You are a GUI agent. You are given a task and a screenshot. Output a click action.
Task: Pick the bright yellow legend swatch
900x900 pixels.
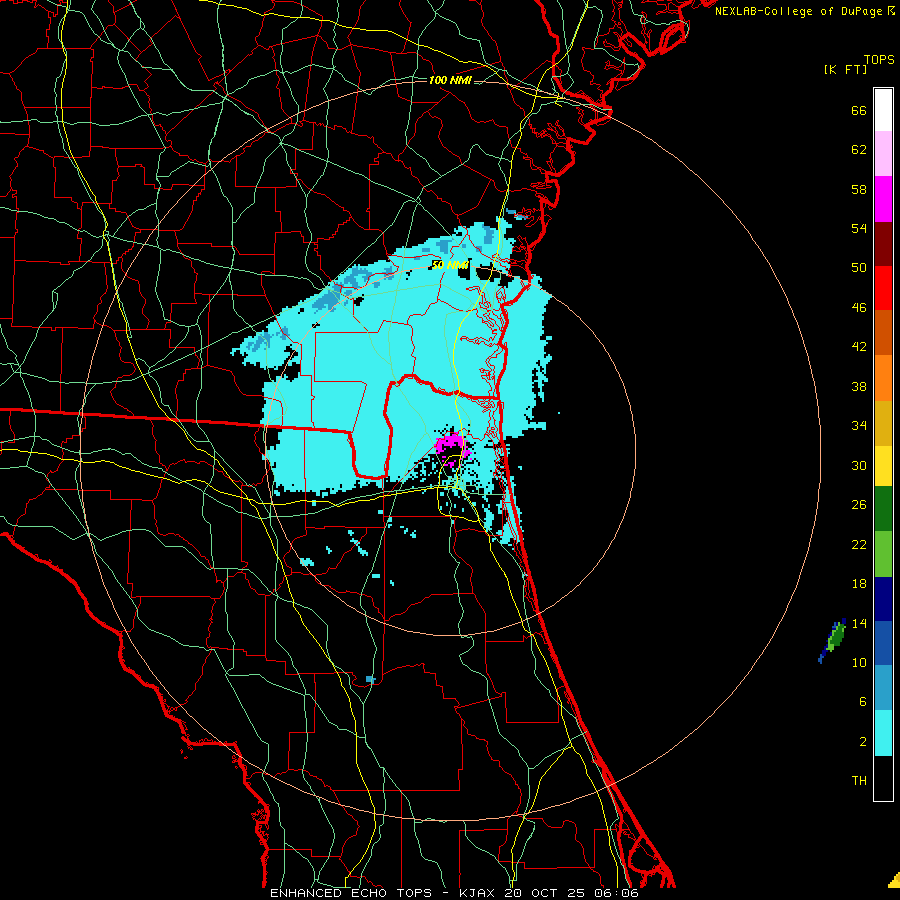(x=883, y=465)
